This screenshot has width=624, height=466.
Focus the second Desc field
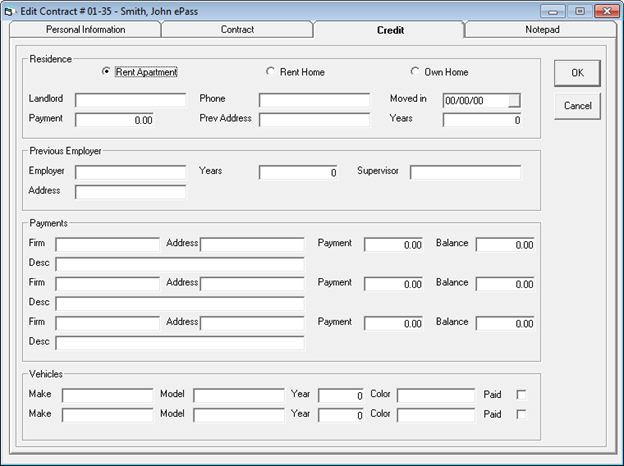tap(180, 304)
